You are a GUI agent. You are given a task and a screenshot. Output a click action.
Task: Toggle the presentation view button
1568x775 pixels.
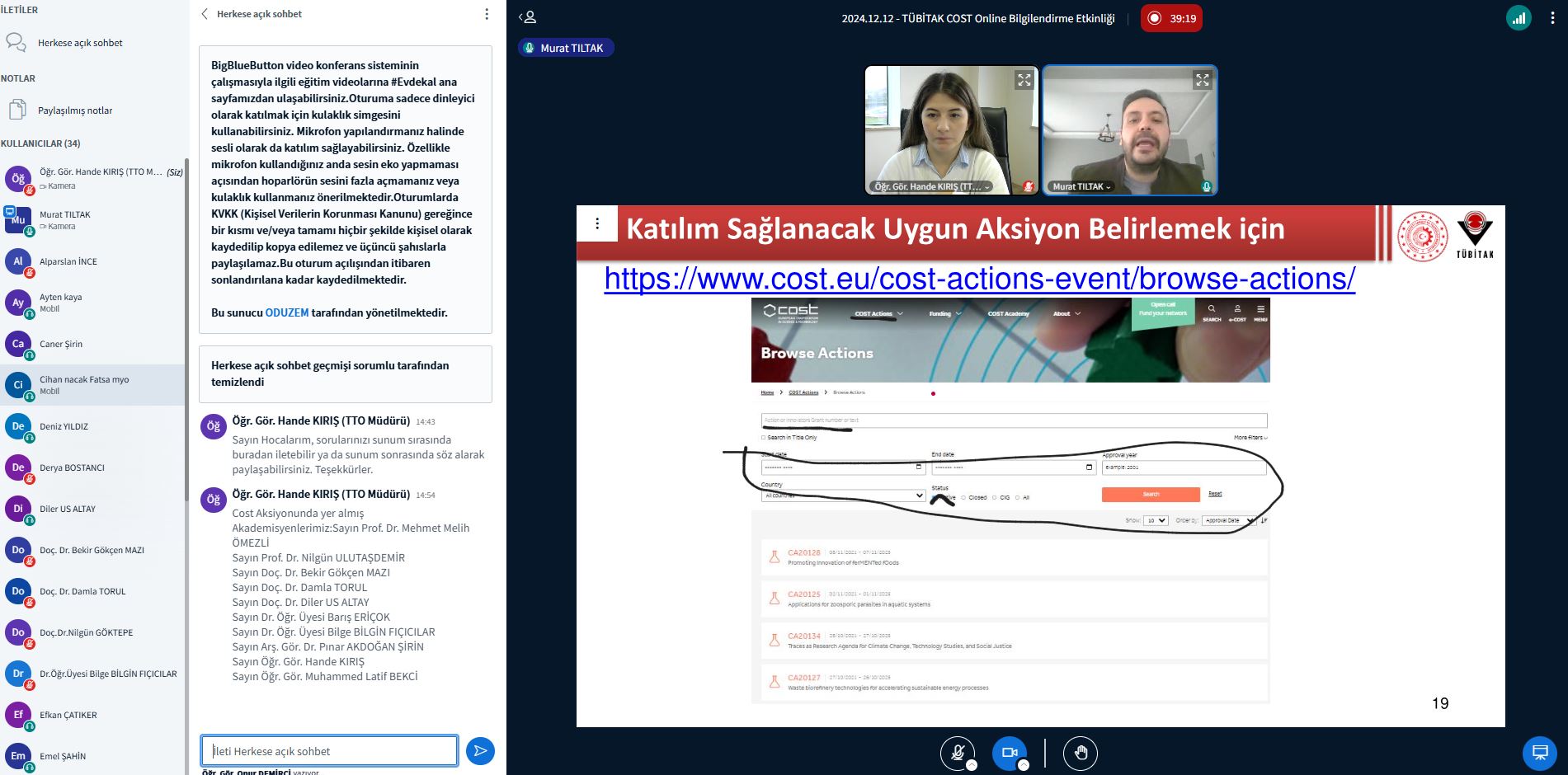[x=1539, y=752]
